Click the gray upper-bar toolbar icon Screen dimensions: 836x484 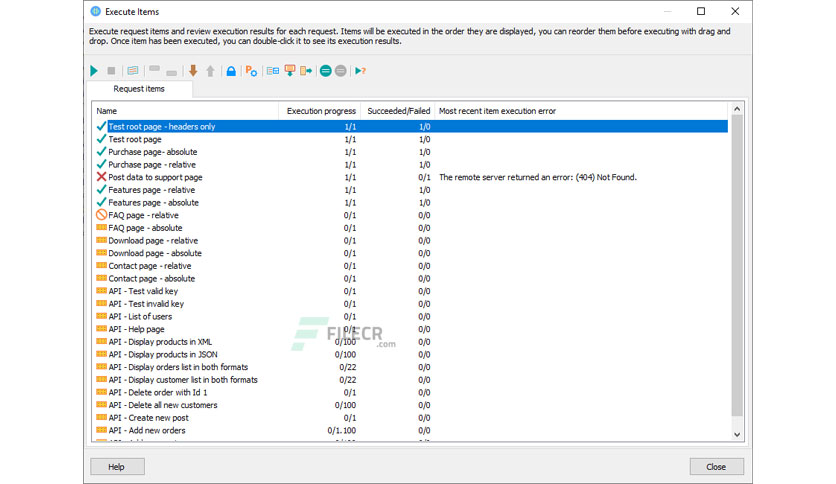click(155, 69)
